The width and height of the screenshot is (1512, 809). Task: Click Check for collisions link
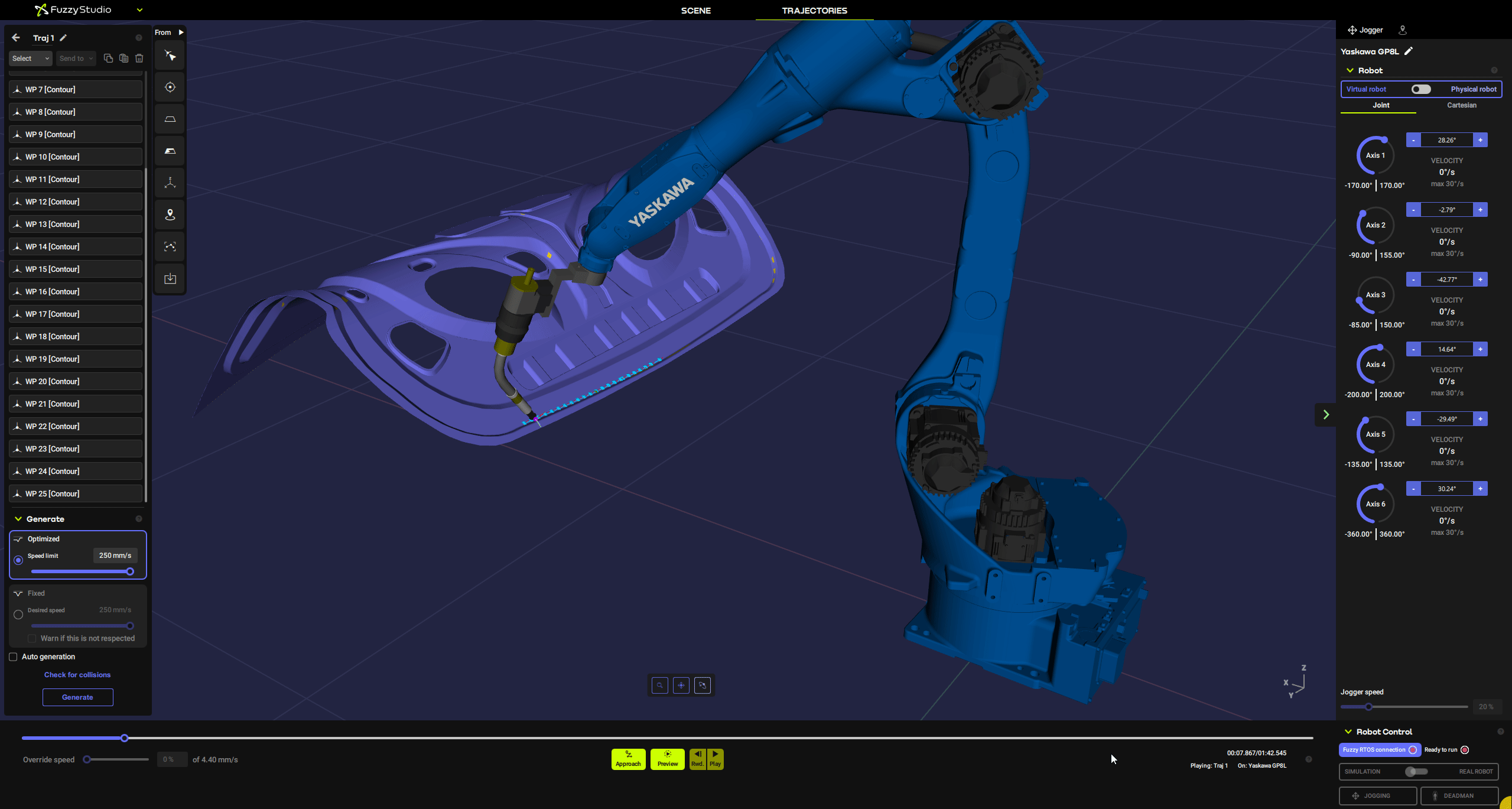coord(77,675)
